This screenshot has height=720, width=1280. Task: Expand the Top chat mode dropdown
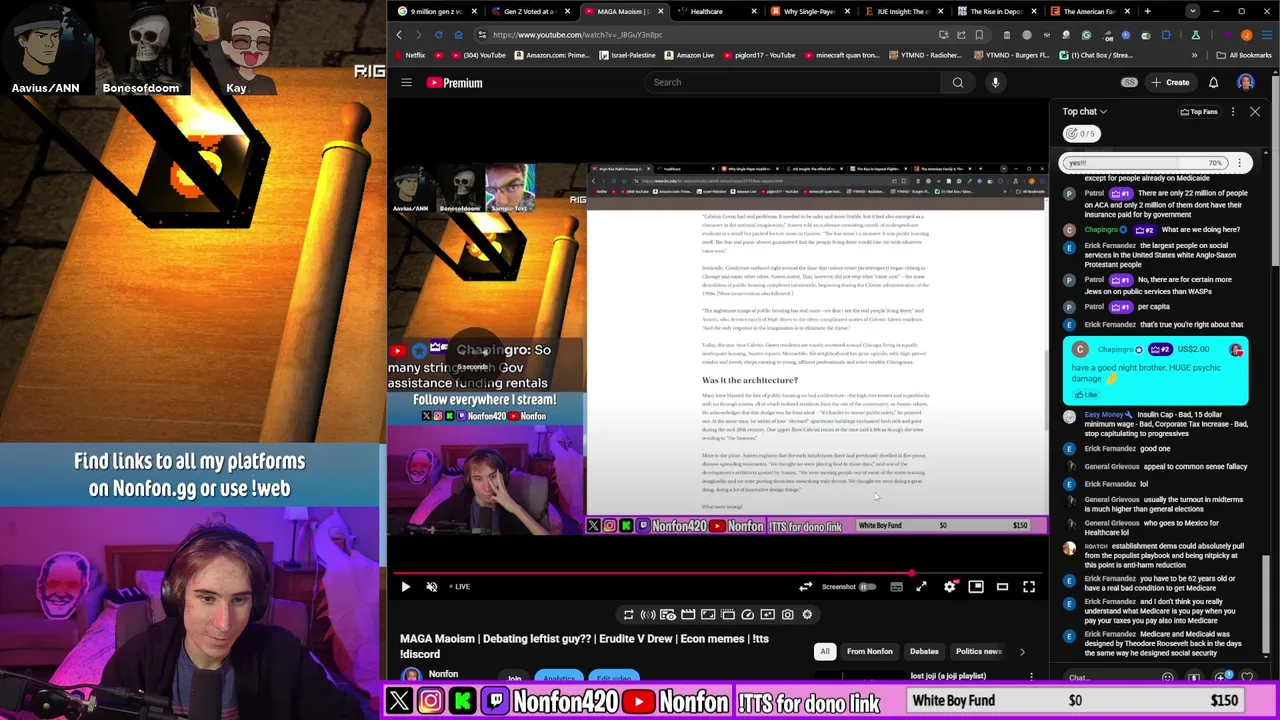click(1085, 112)
